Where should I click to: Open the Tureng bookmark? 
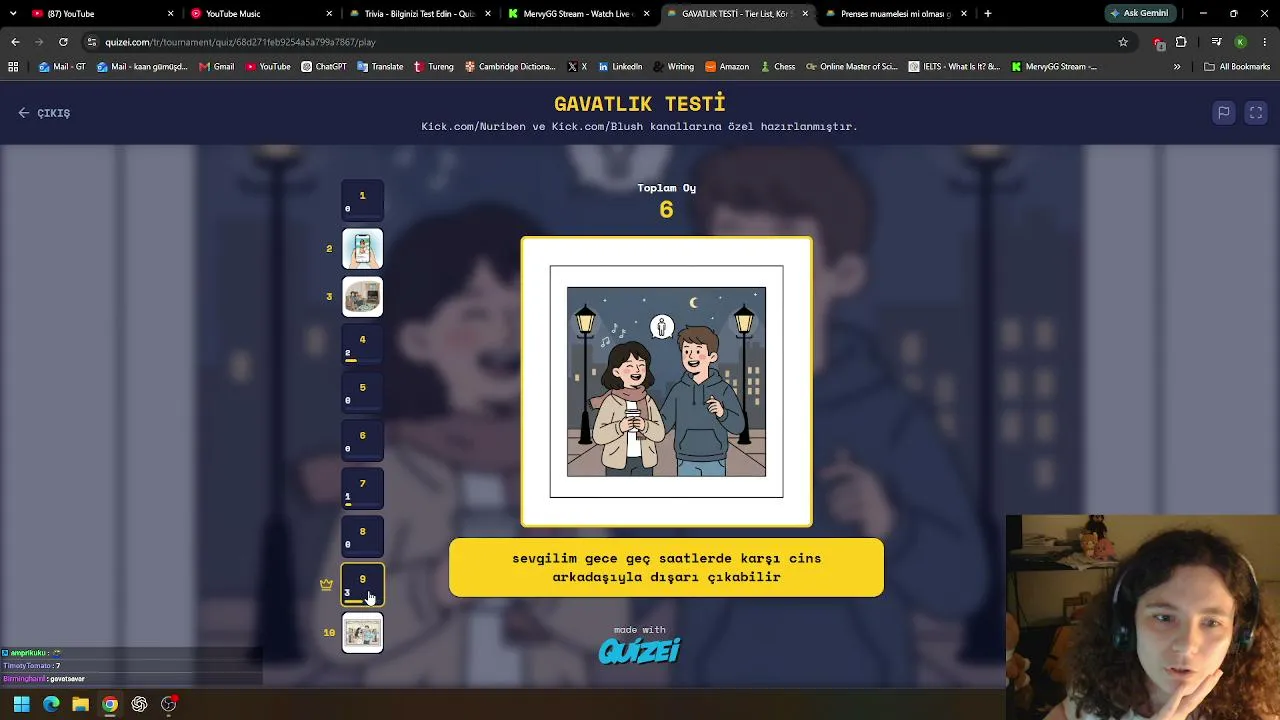pos(433,67)
